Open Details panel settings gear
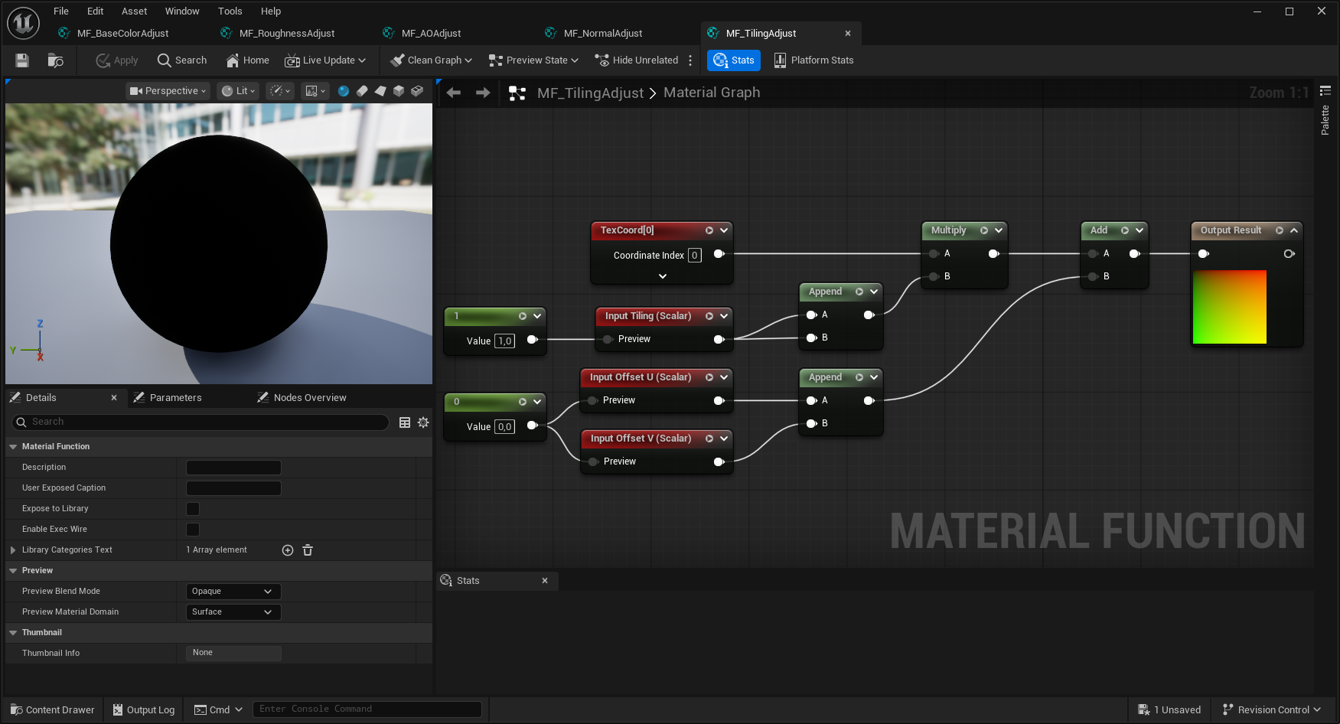1340x724 pixels. point(423,423)
